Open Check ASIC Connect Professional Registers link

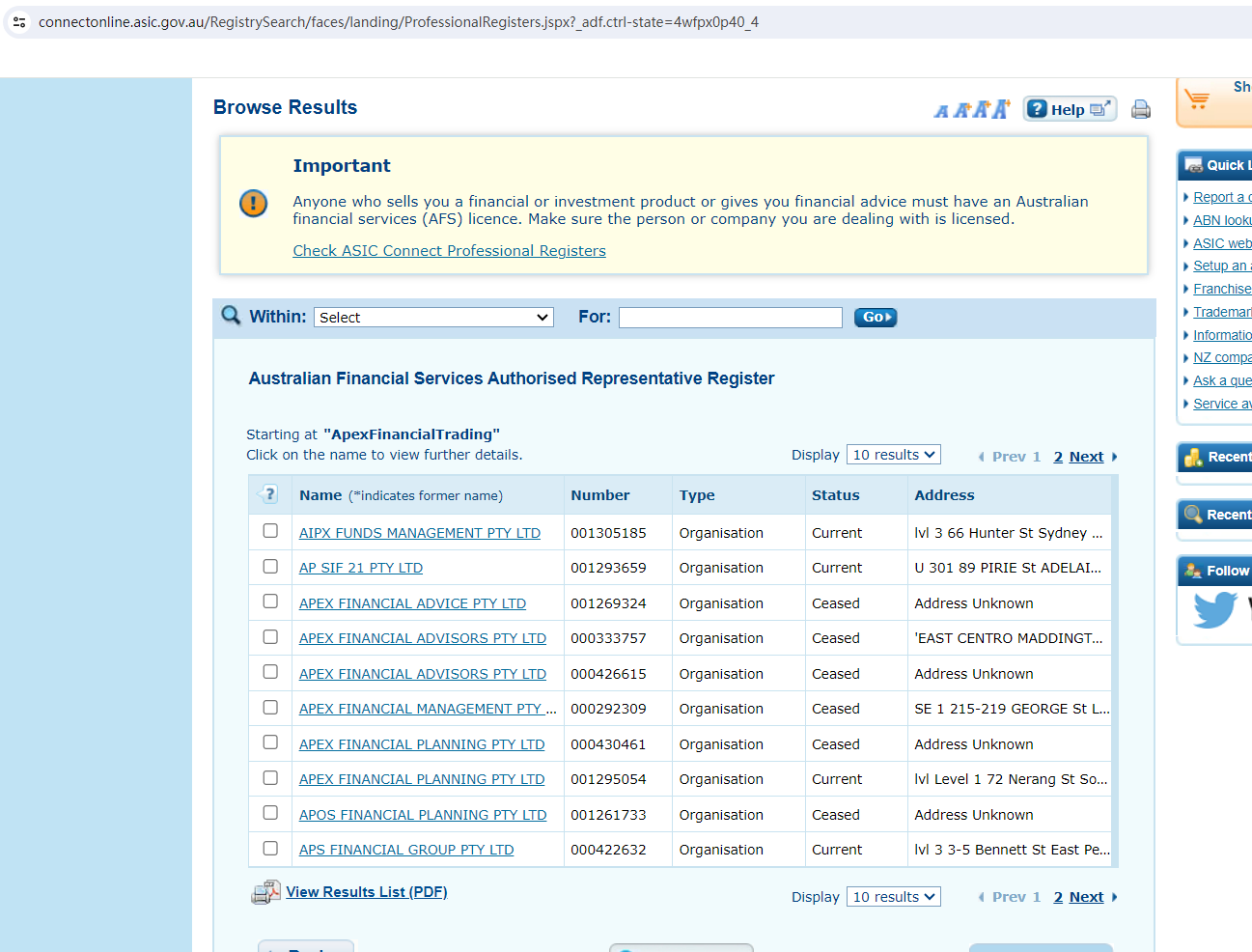click(x=449, y=251)
